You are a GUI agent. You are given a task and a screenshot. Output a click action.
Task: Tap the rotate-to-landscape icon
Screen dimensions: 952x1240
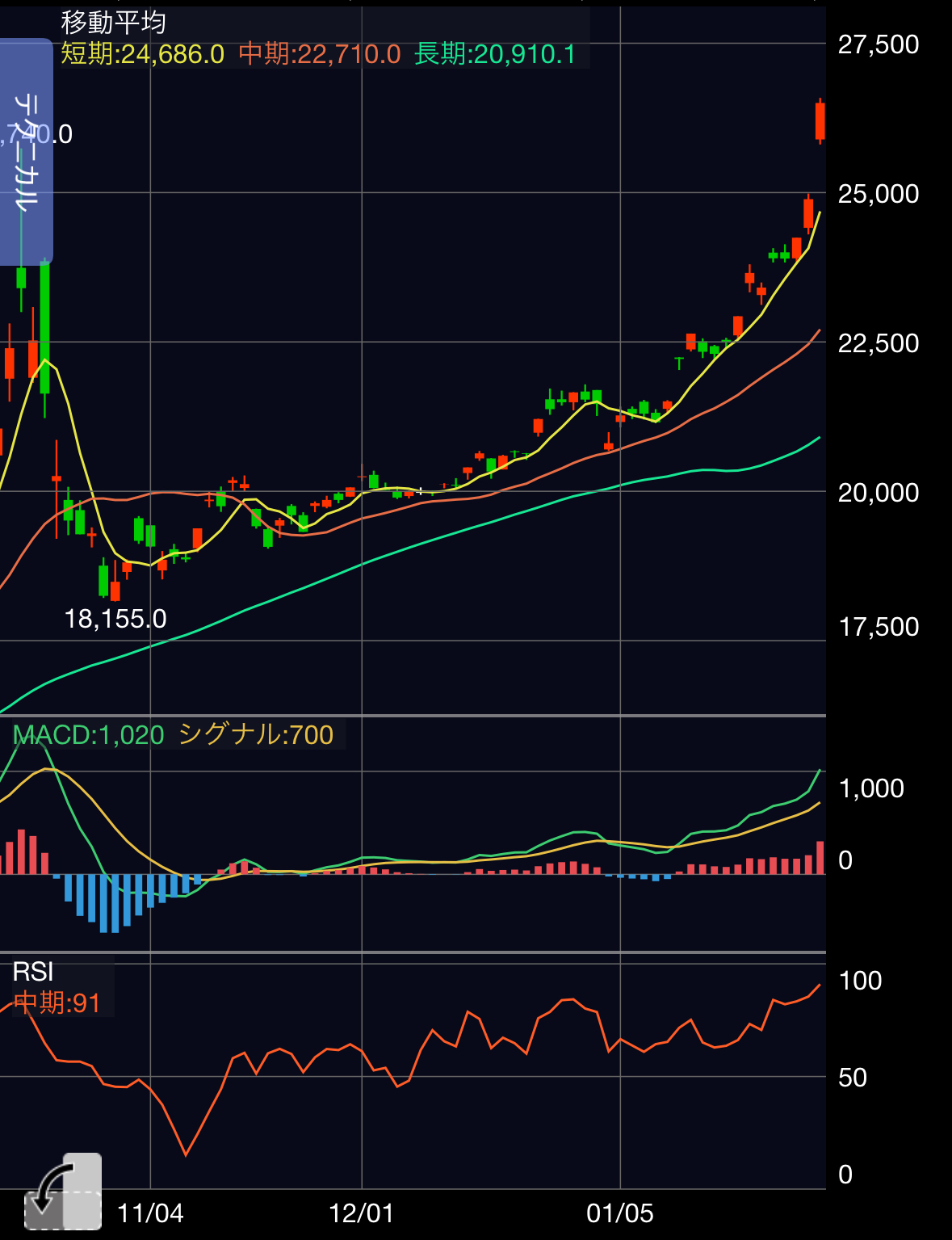(63, 1192)
